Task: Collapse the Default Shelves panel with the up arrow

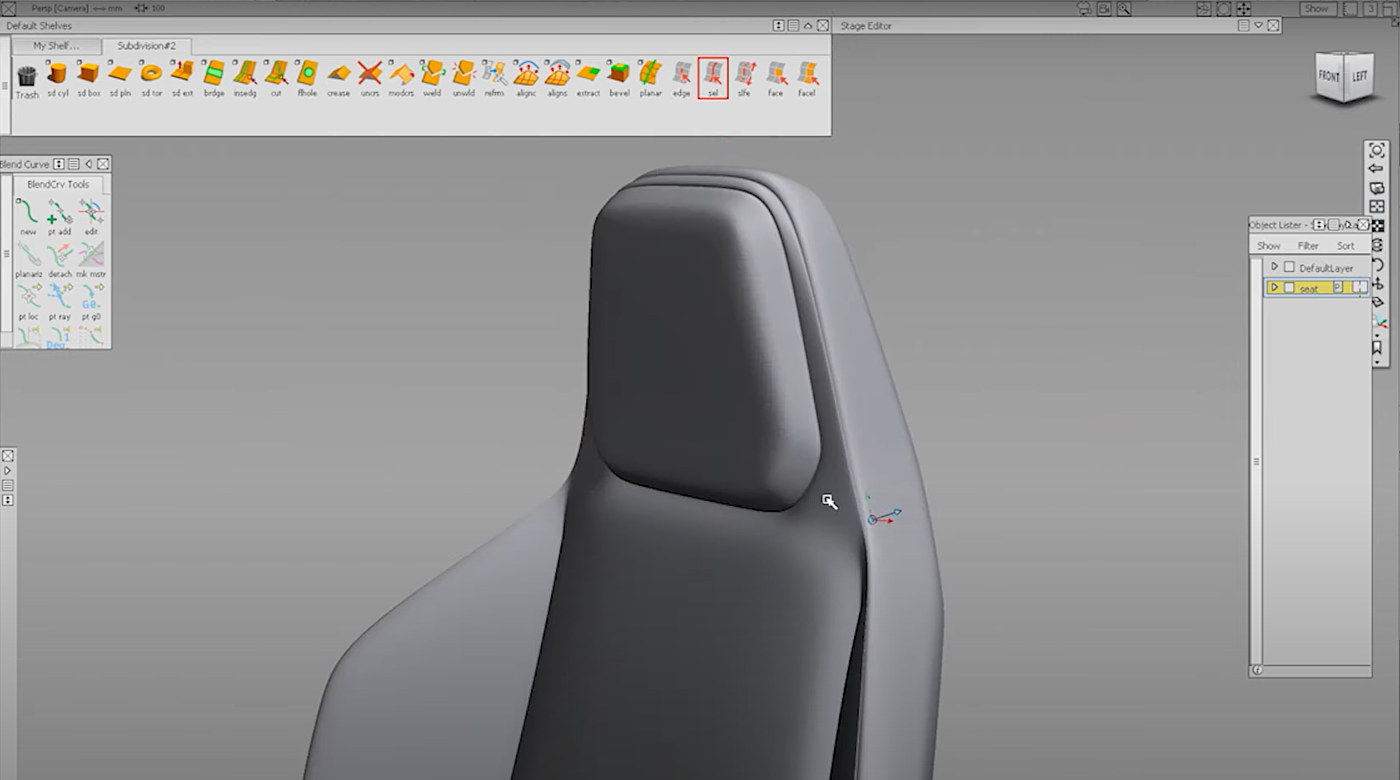Action: click(808, 25)
